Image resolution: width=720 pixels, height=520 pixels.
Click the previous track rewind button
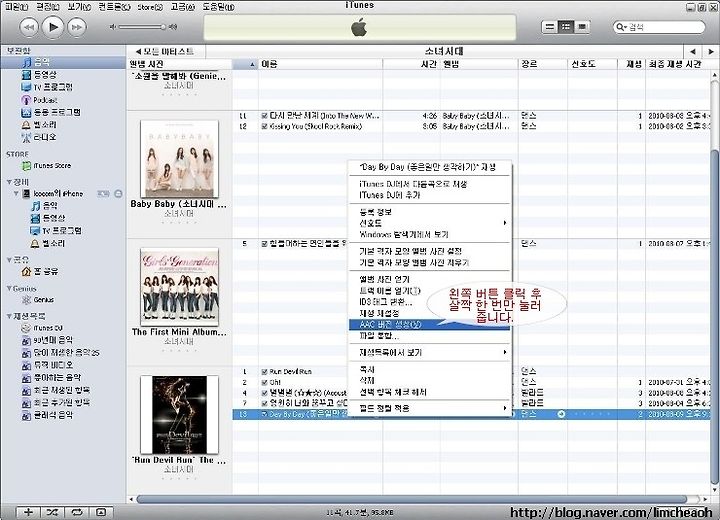(x=29, y=27)
